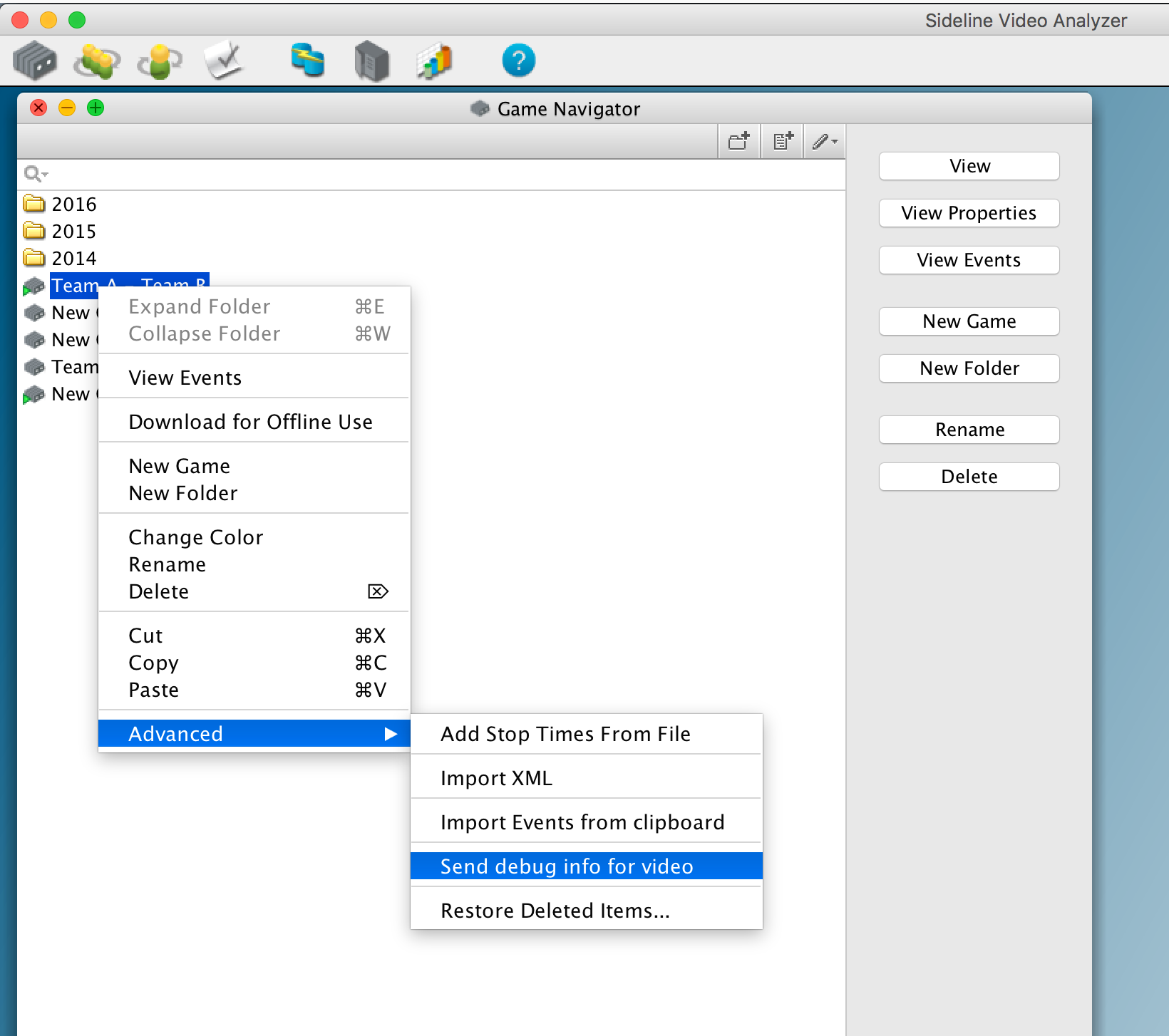Open the Advanced submenu

(x=254, y=734)
